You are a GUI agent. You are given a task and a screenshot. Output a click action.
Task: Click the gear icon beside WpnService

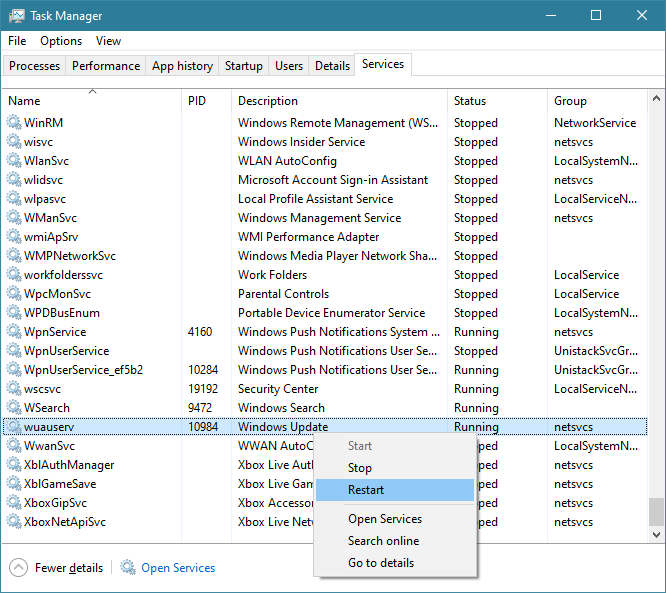14,332
